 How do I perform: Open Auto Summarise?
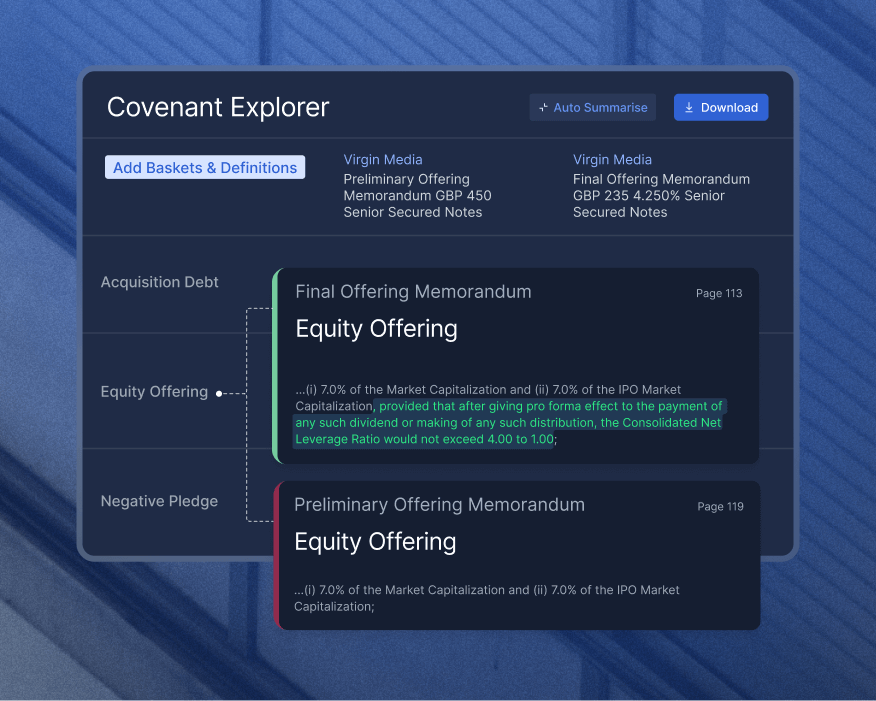tap(592, 107)
